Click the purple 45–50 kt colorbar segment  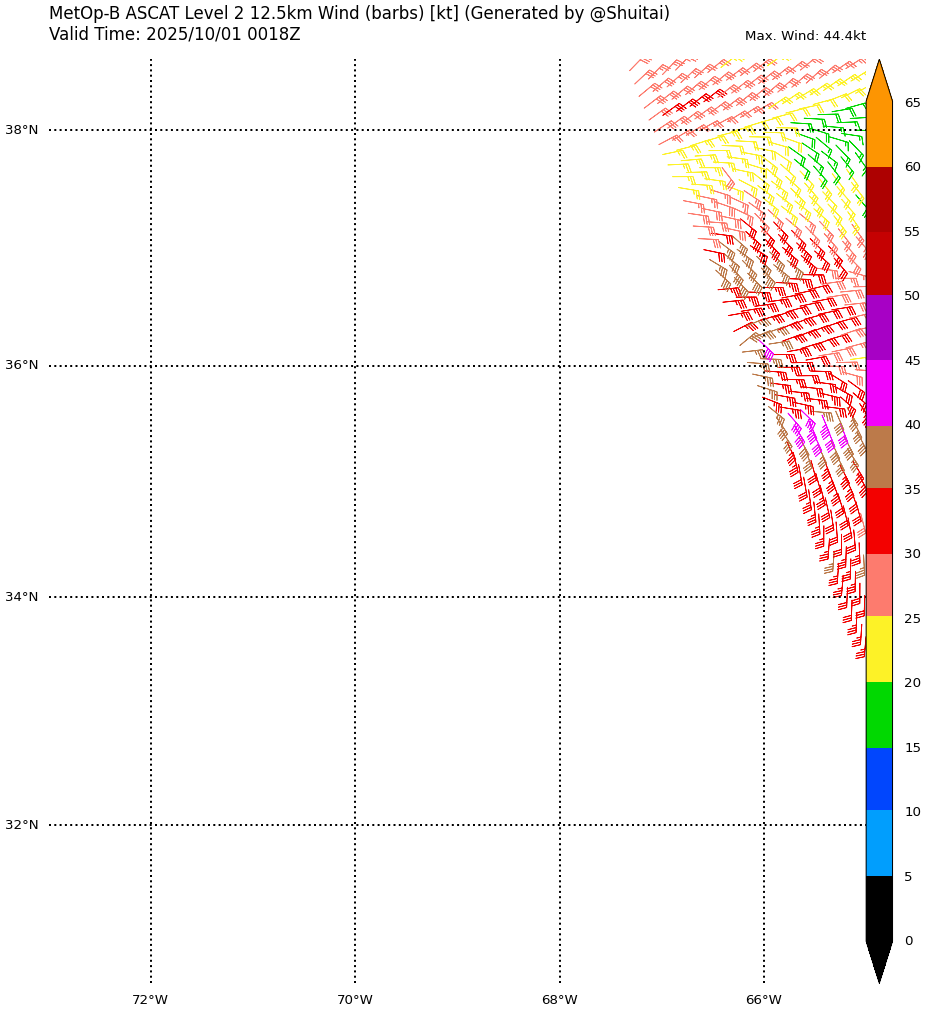coord(878,328)
